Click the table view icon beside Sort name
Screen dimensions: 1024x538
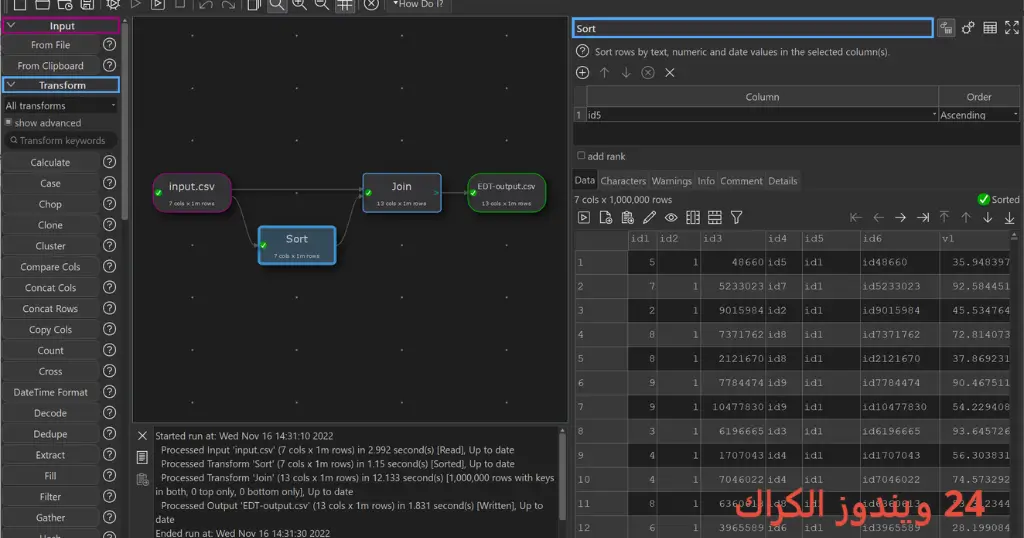point(990,27)
